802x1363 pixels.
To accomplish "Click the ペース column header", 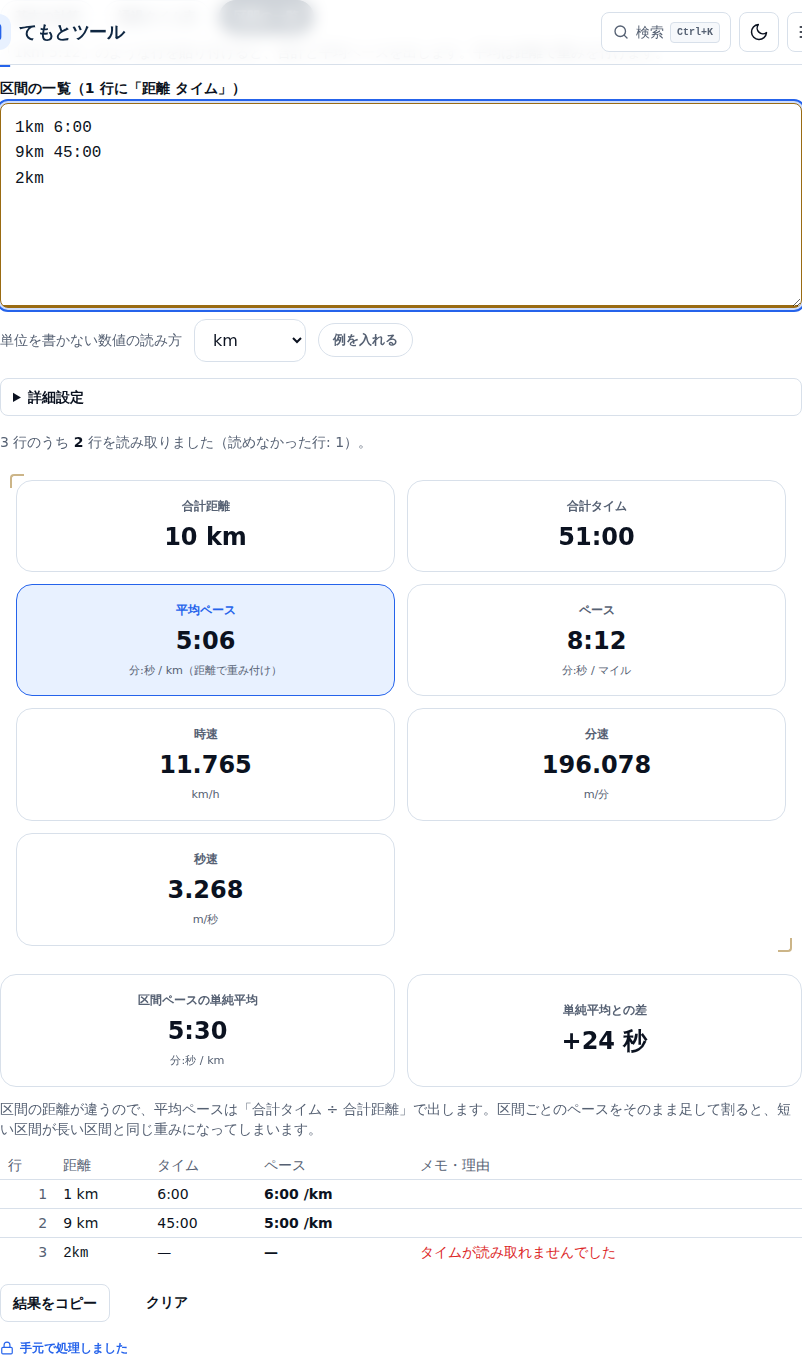I will [285, 1165].
